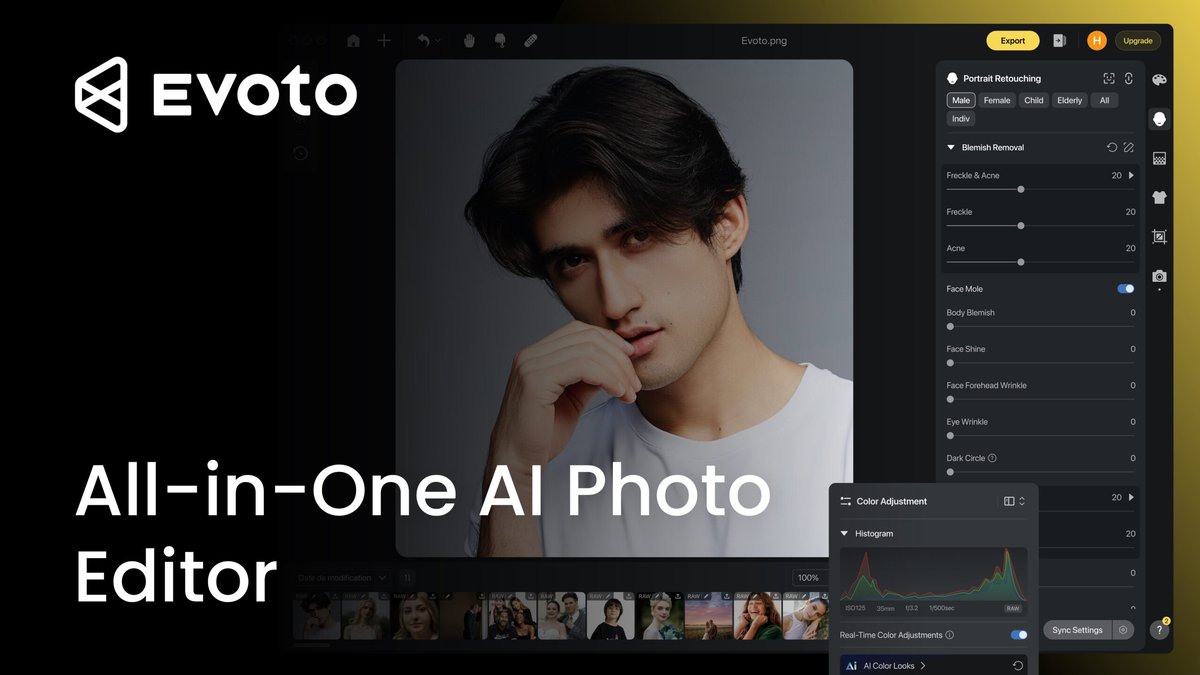Switch to the Elderly preset tab
The width and height of the screenshot is (1200, 675).
[x=1069, y=100]
